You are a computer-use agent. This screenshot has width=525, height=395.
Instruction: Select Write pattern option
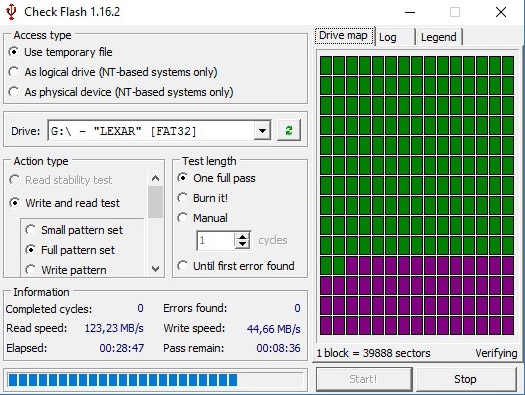pyautogui.click(x=66, y=270)
